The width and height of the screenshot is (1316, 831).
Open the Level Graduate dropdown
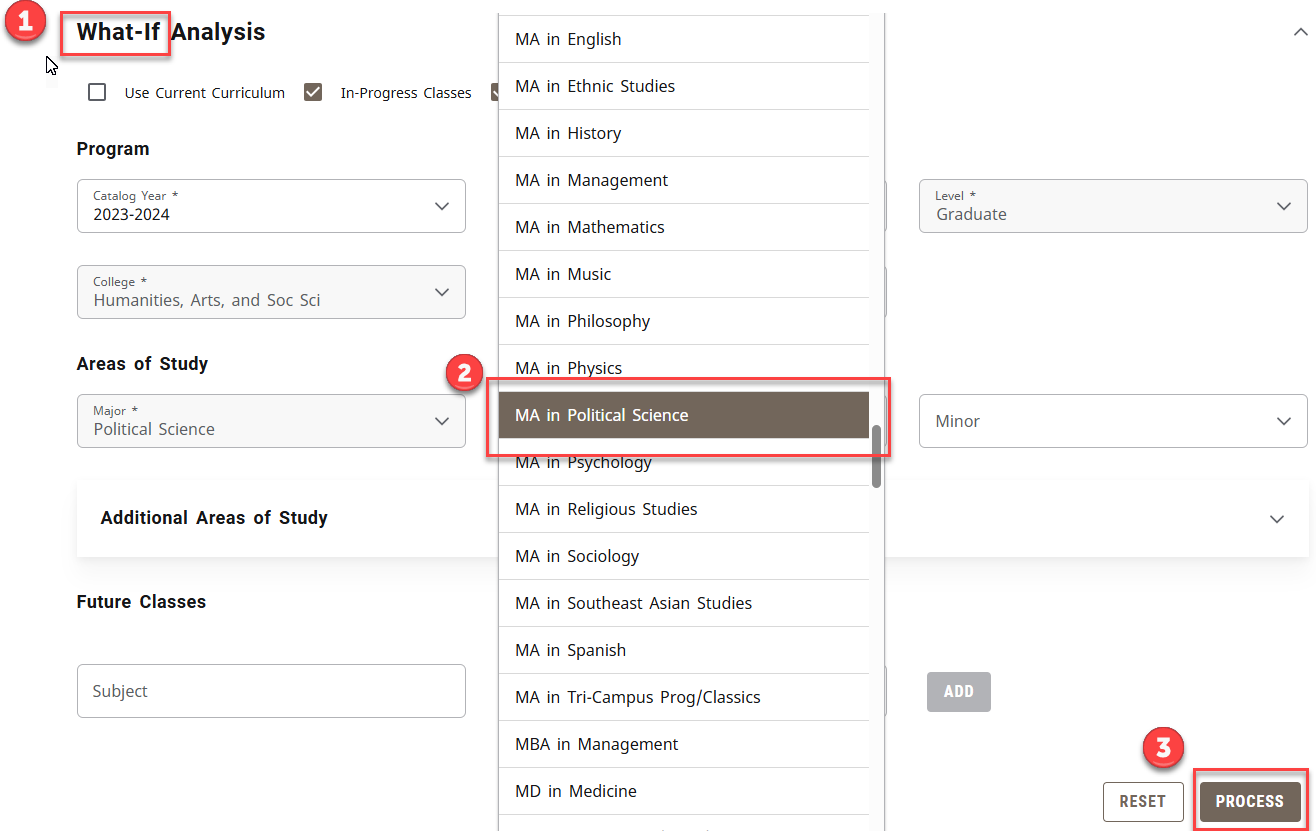pos(1112,206)
